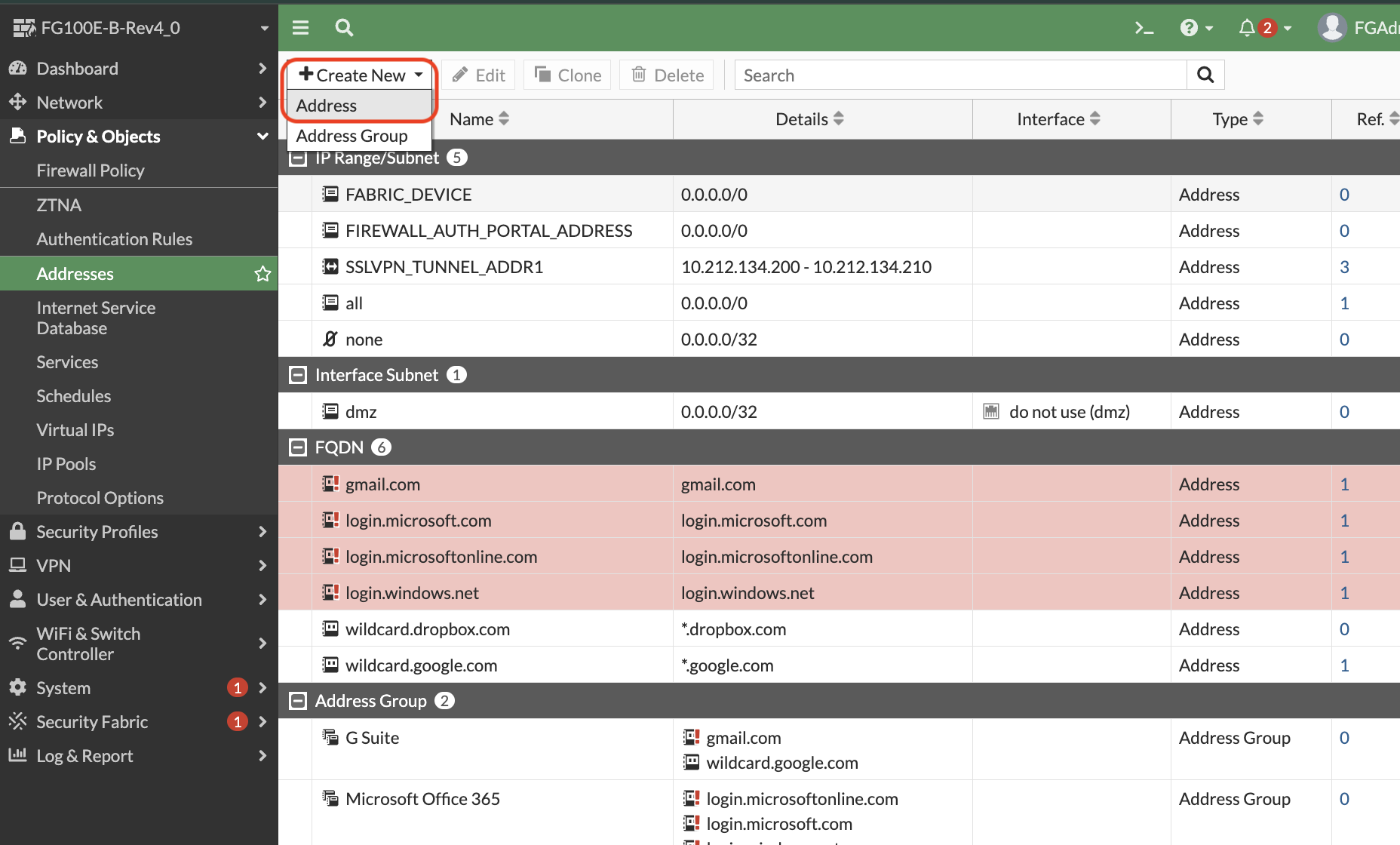Select the none address icon
Image resolution: width=1400 pixels, height=845 pixels.
point(330,339)
